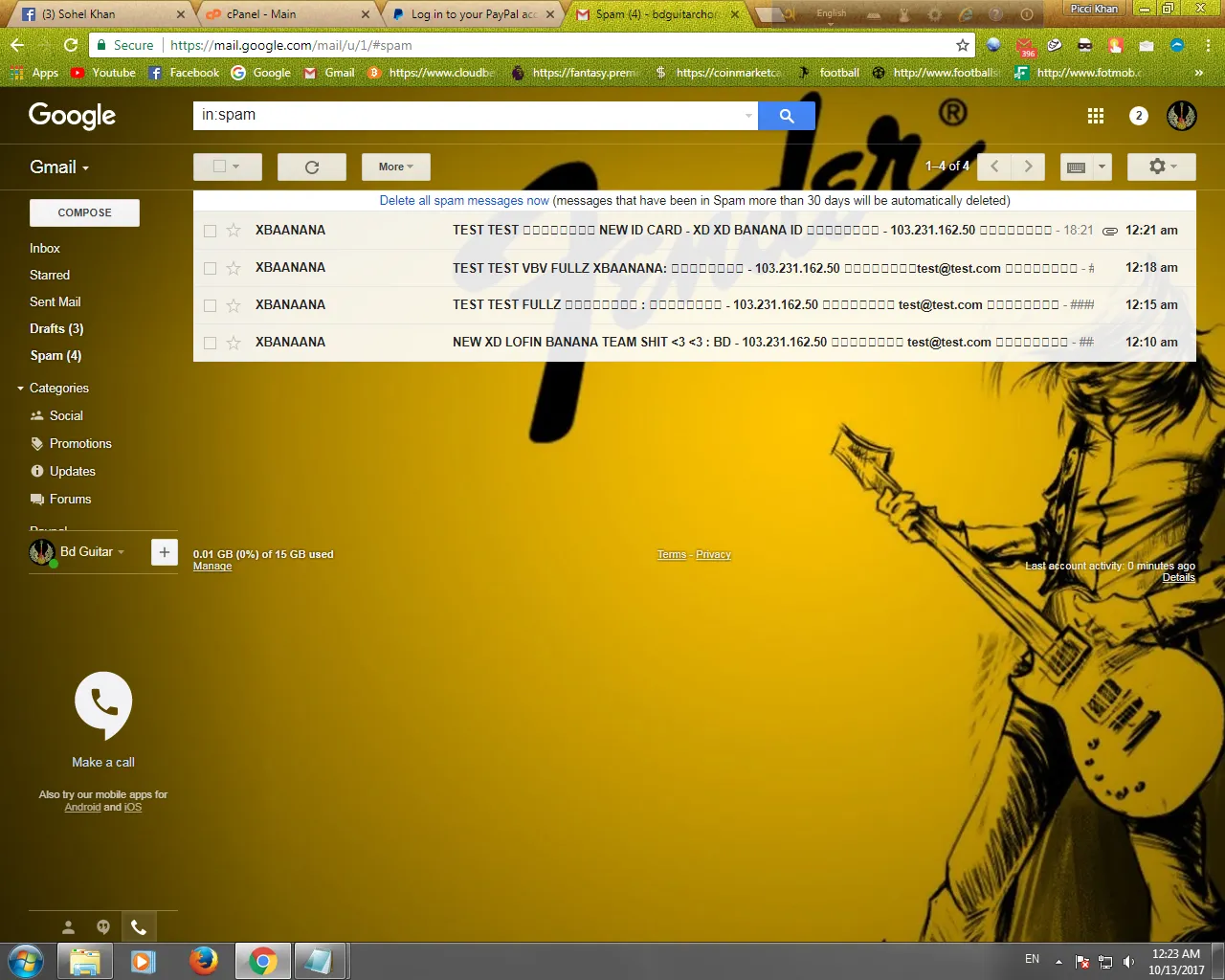
Task: Open account activity Details link
Action: 1179,578
